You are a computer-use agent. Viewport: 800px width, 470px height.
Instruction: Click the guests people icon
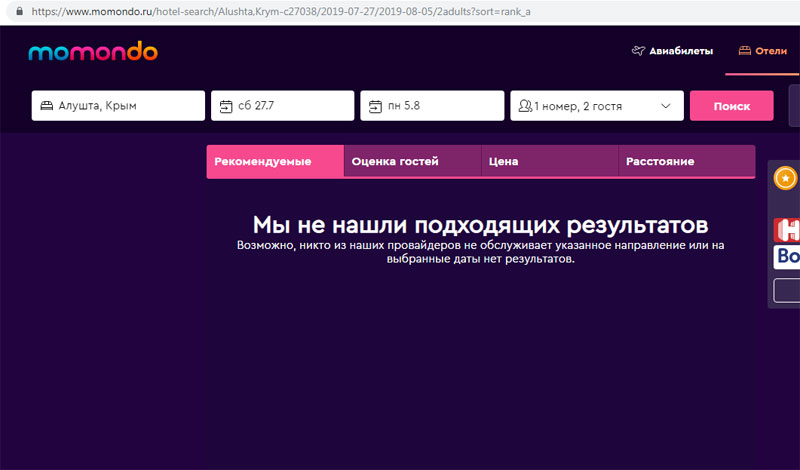(x=525, y=106)
